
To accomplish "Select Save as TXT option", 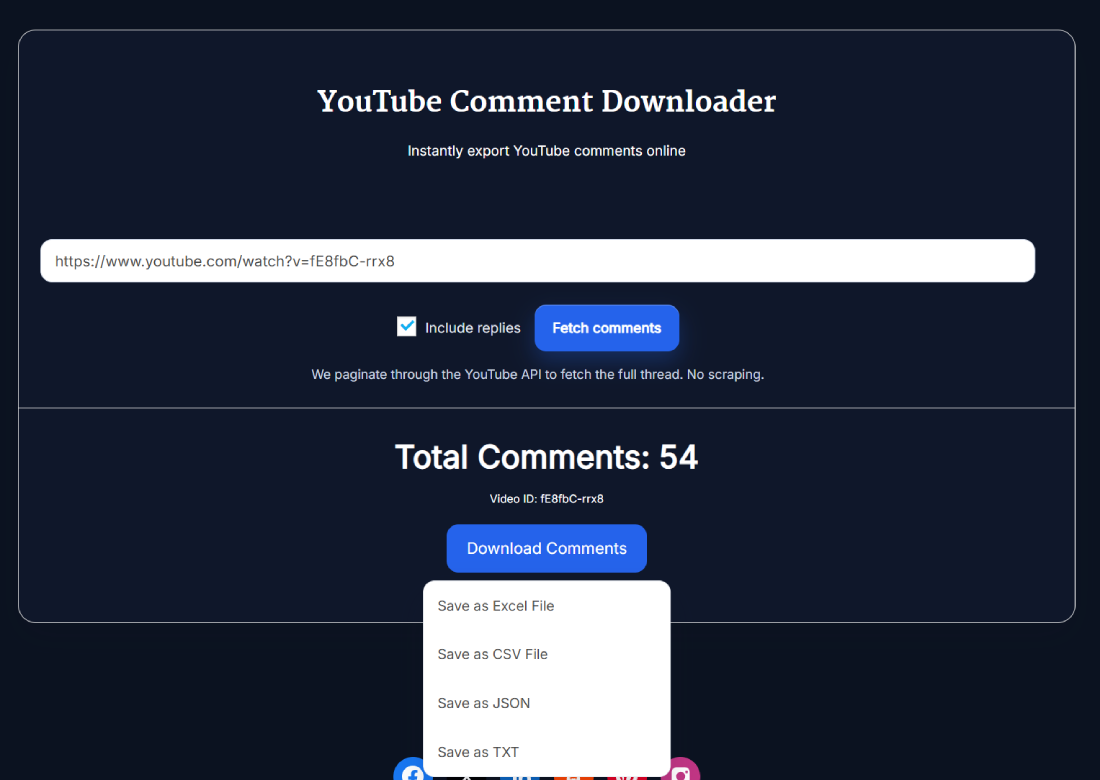I will [x=546, y=752].
